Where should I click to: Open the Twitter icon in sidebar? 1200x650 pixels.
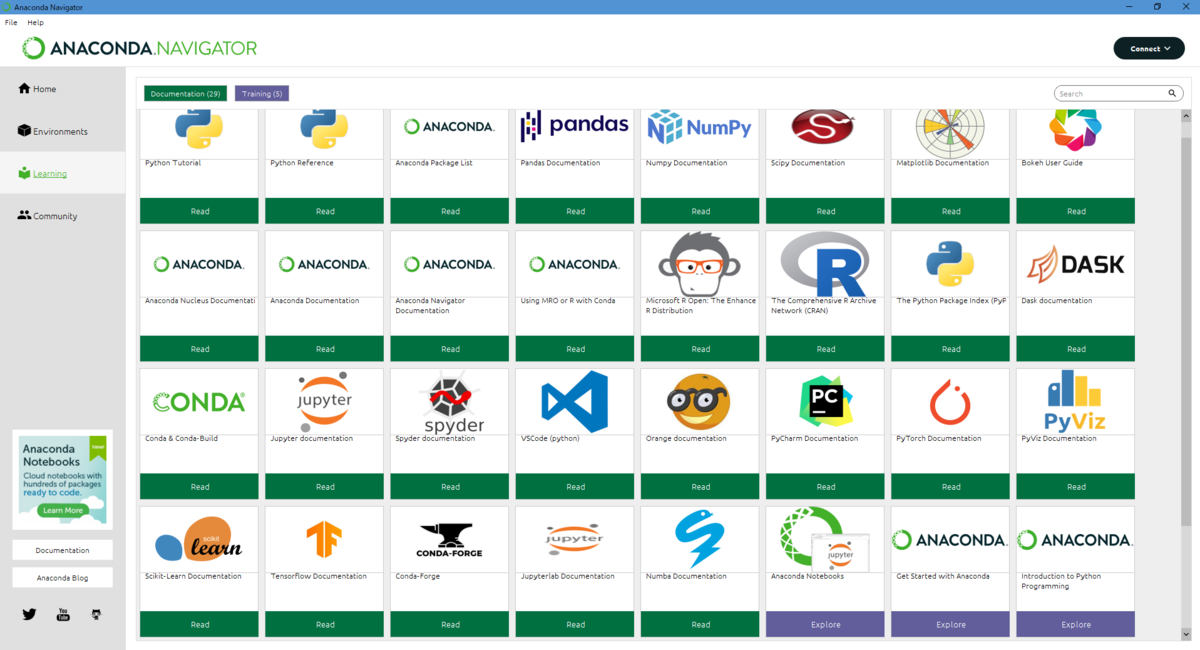coord(29,614)
